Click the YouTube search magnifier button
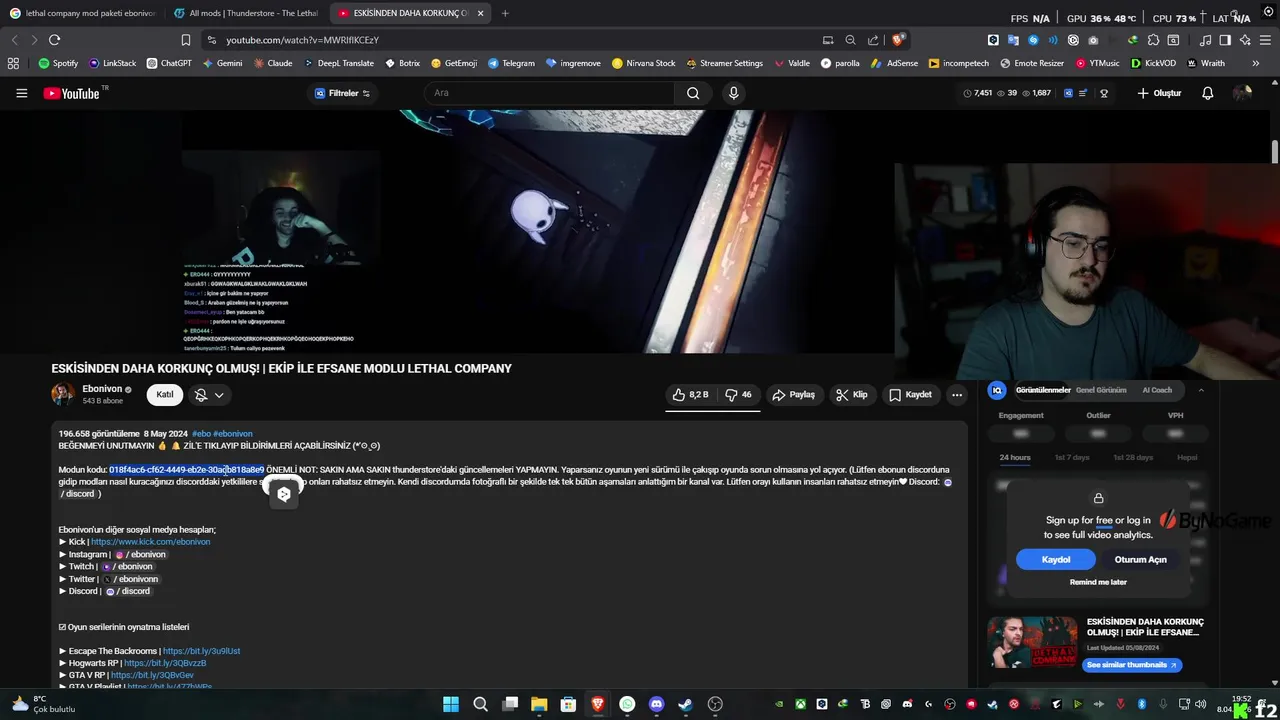Viewport: 1280px width, 720px height. click(x=693, y=93)
